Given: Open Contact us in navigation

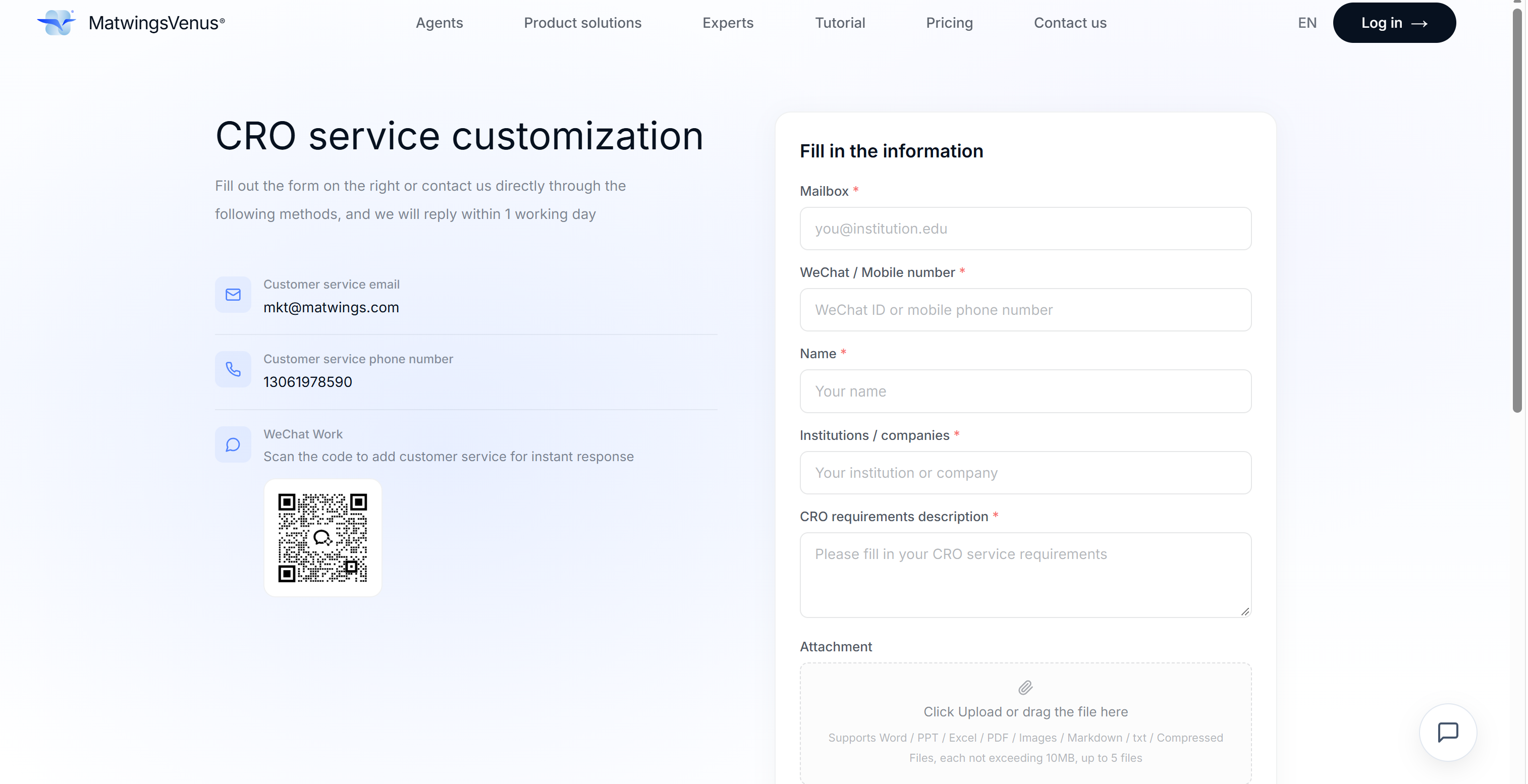Looking at the screenshot, I should [1070, 23].
